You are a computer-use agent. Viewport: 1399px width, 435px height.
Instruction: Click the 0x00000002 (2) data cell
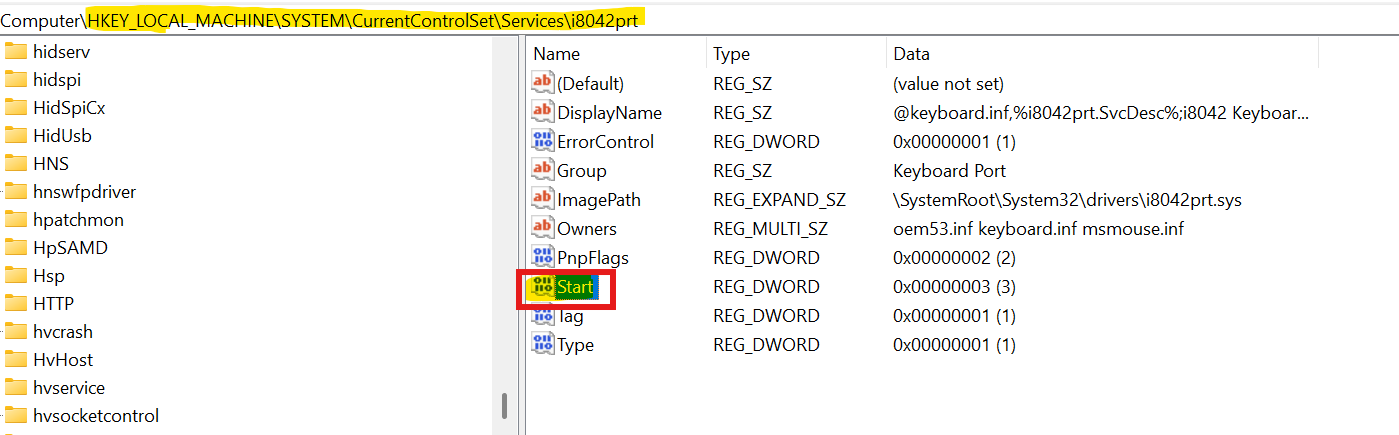coord(954,257)
